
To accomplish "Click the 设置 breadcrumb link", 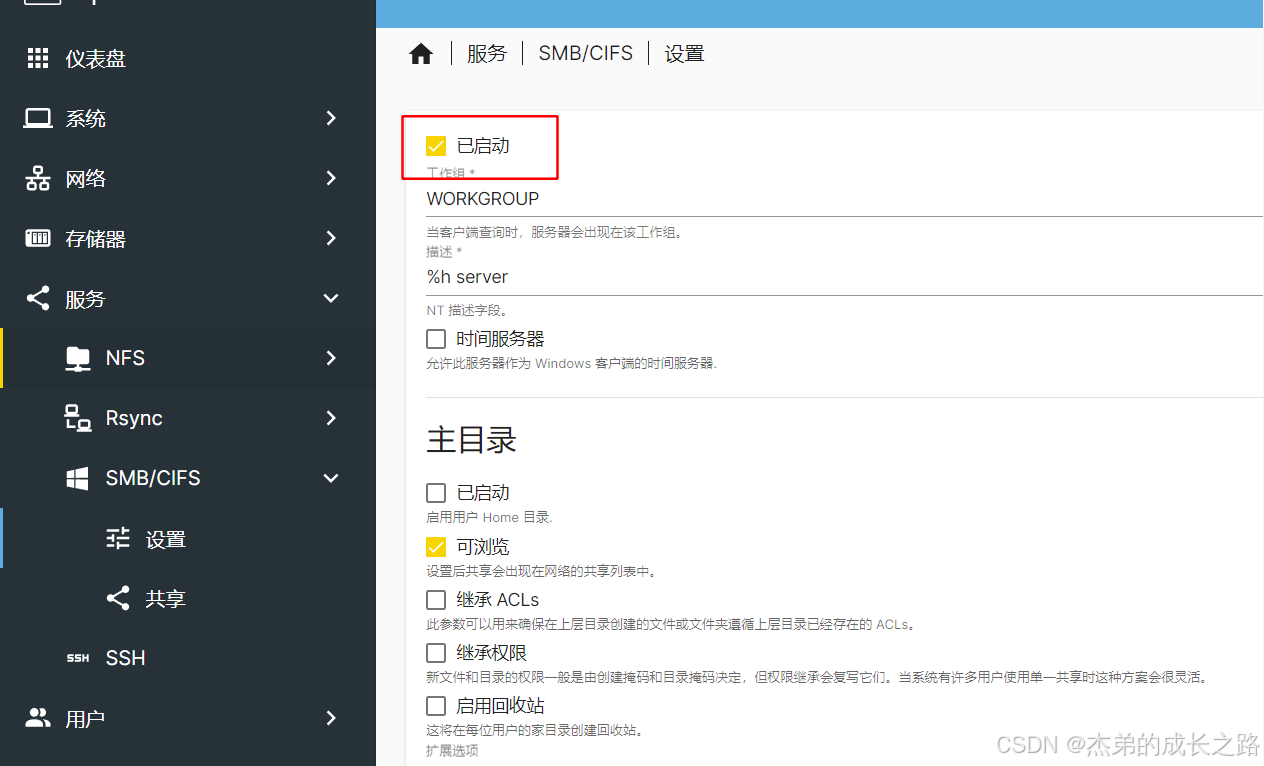I will tap(685, 54).
